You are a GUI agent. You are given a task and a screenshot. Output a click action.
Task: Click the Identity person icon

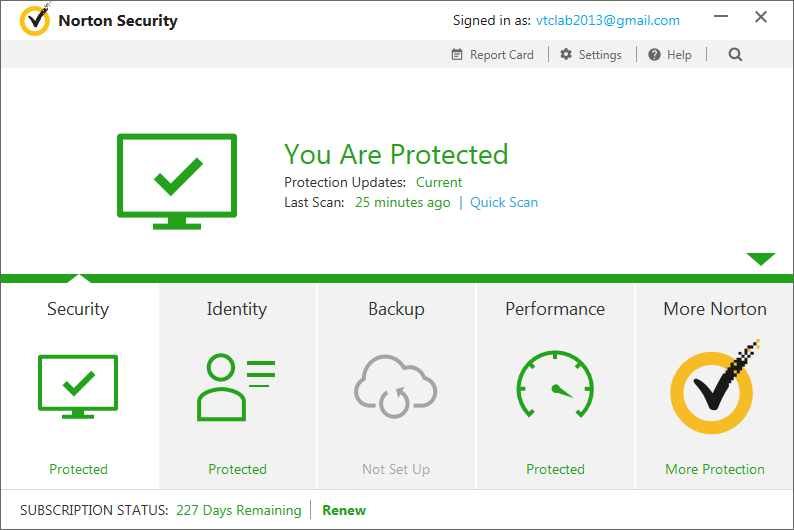click(236, 386)
